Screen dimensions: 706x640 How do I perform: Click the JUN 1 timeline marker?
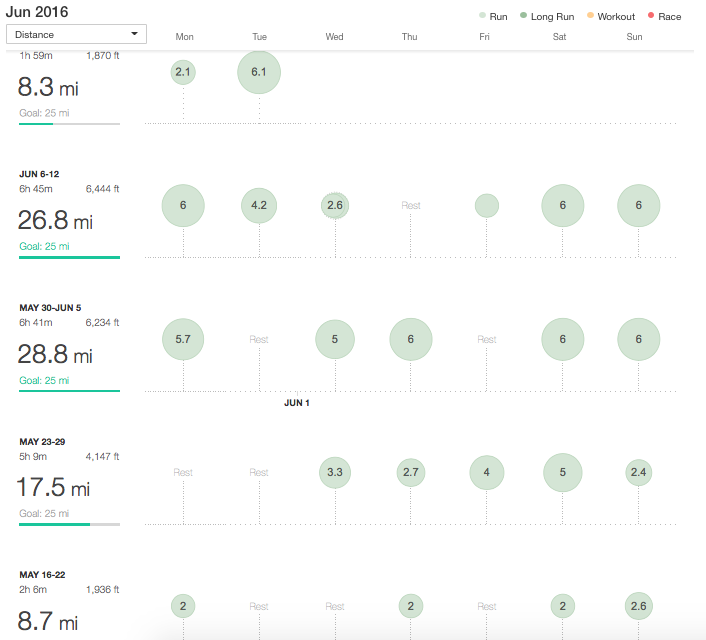tap(297, 403)
